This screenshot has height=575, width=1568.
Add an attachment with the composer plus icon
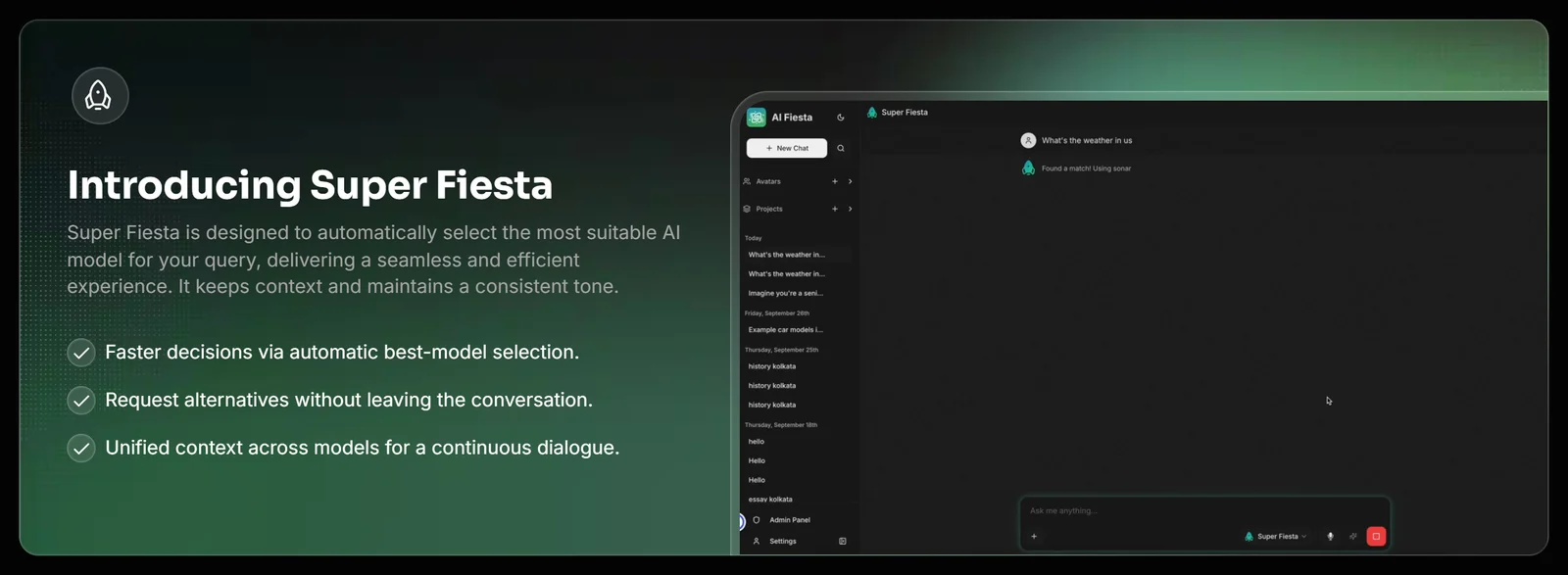pyautogui.click(x=1034, y=537)
